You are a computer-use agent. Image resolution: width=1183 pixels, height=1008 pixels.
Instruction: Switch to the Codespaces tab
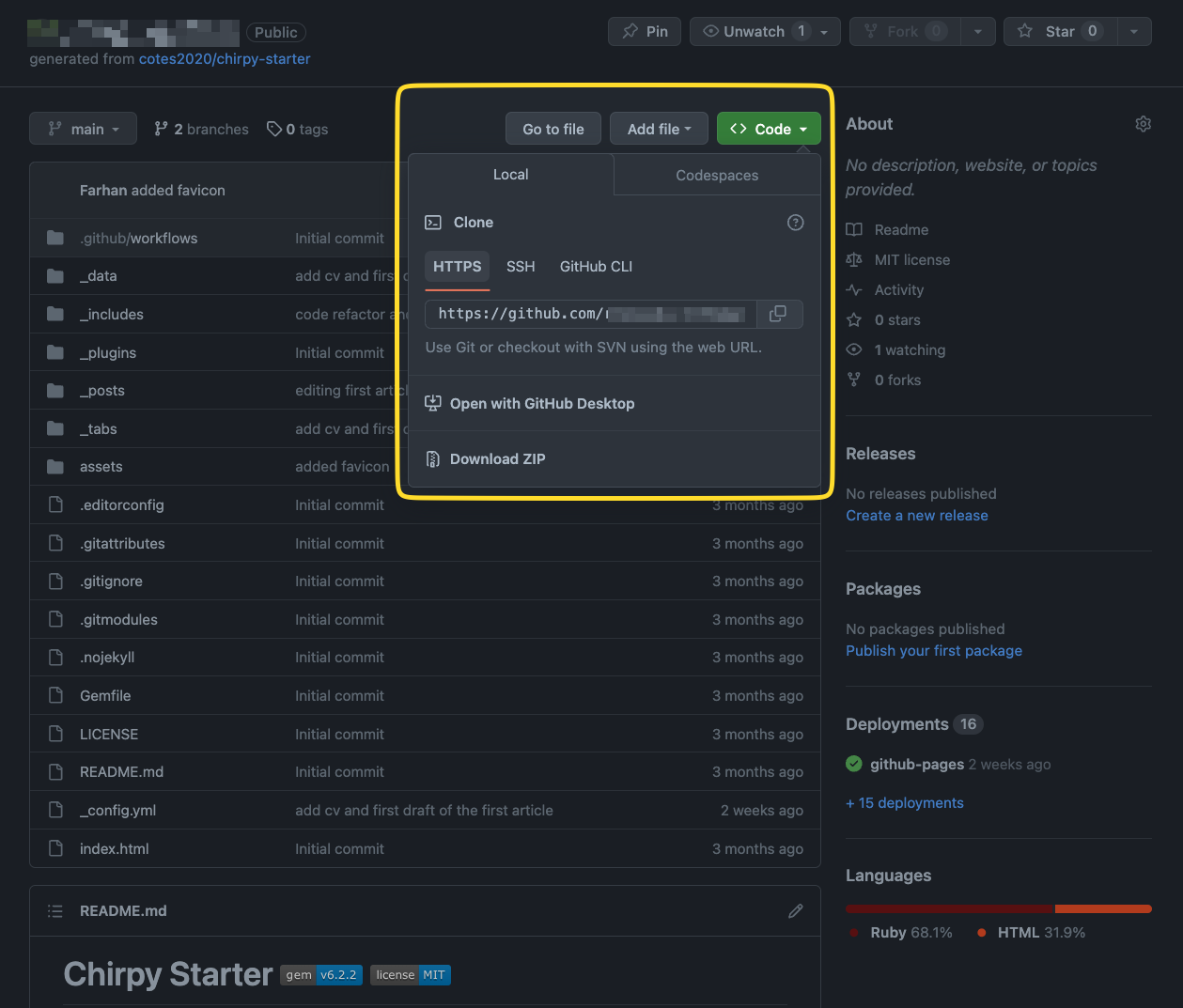(717, 176)
